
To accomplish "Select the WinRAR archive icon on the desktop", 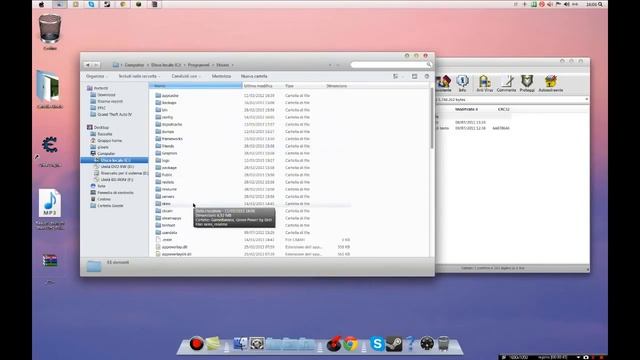I will pyautogui.click(x=50, y=260).
